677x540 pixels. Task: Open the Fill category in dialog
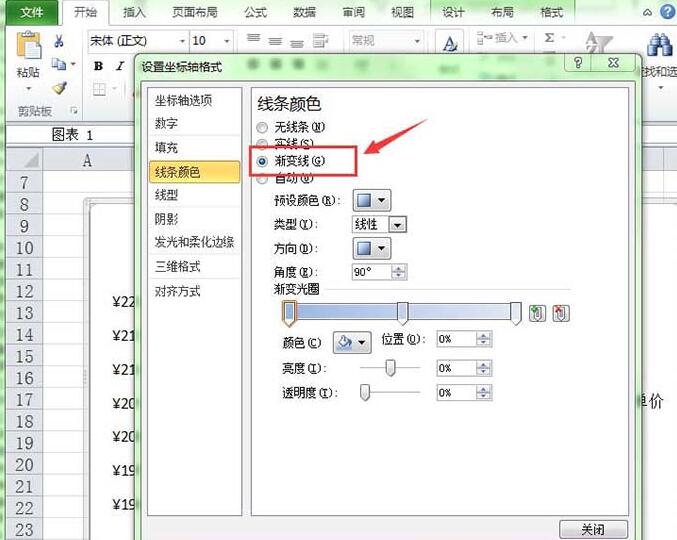point(194,148)
